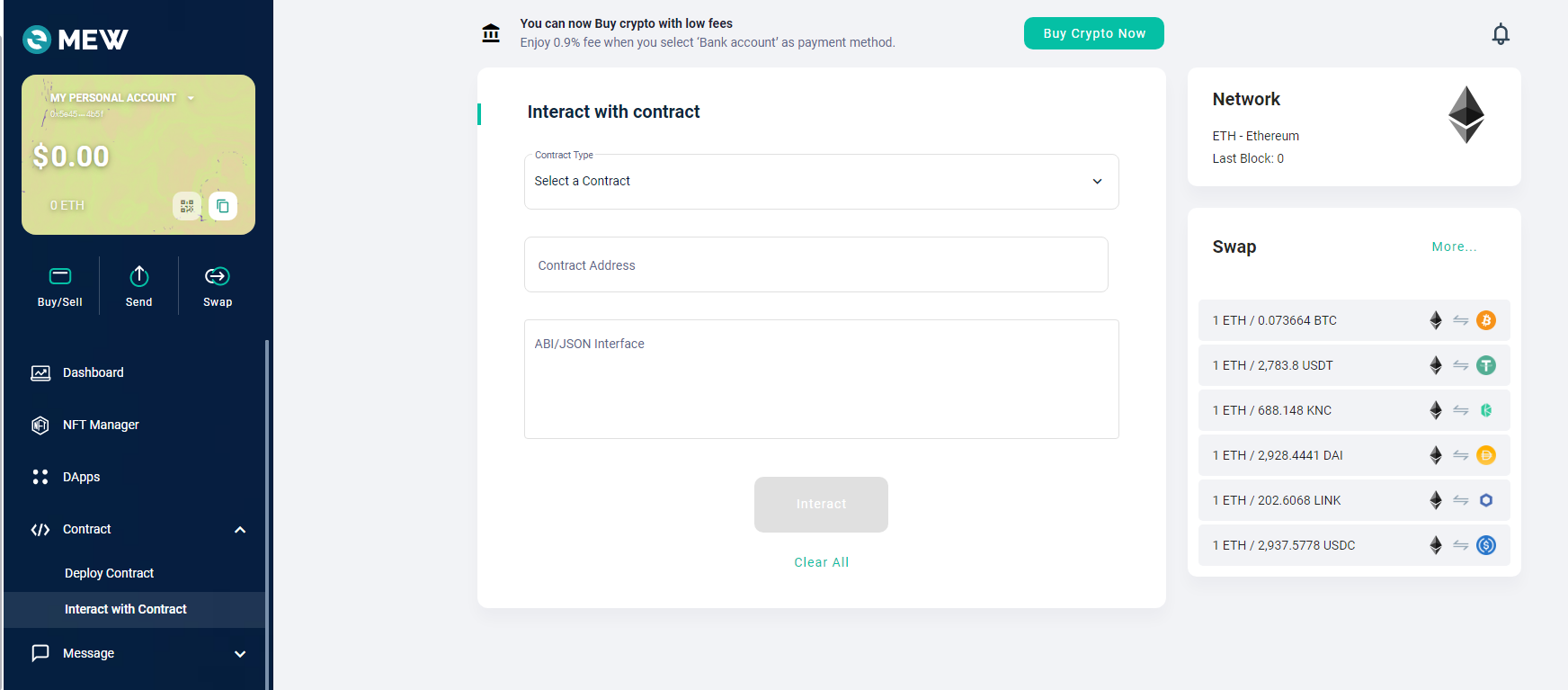This screenshot has height=690, width=1568.
Task: Open Swap icon in sidebar
Action: (218, 286)
